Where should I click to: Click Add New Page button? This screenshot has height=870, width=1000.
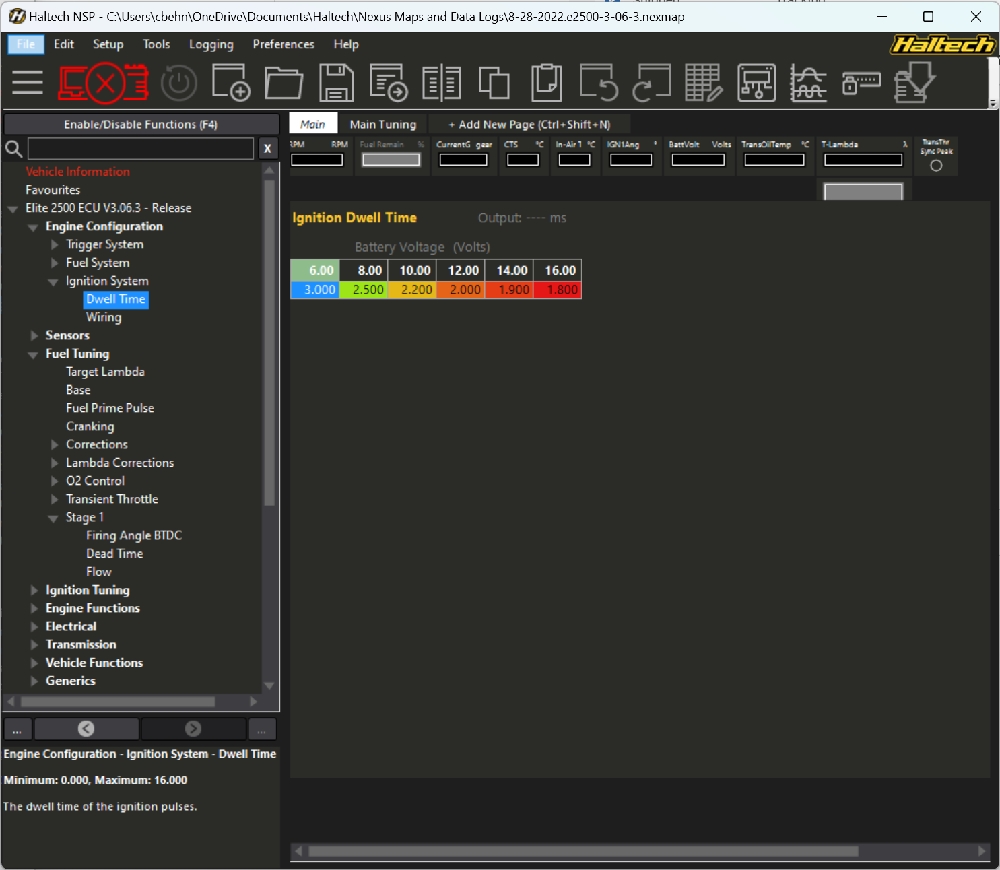[x=528, y=125]
